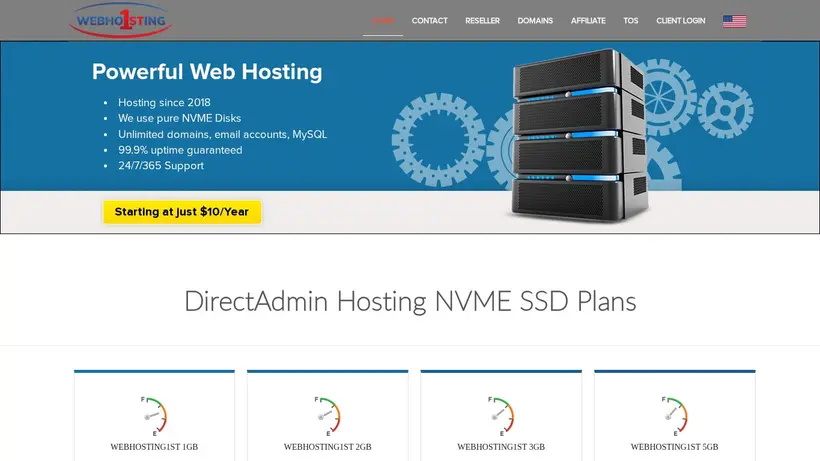The height and width of the screenshot is (461, 820).
Task: Go to the Home menu item
Action: 383,21
